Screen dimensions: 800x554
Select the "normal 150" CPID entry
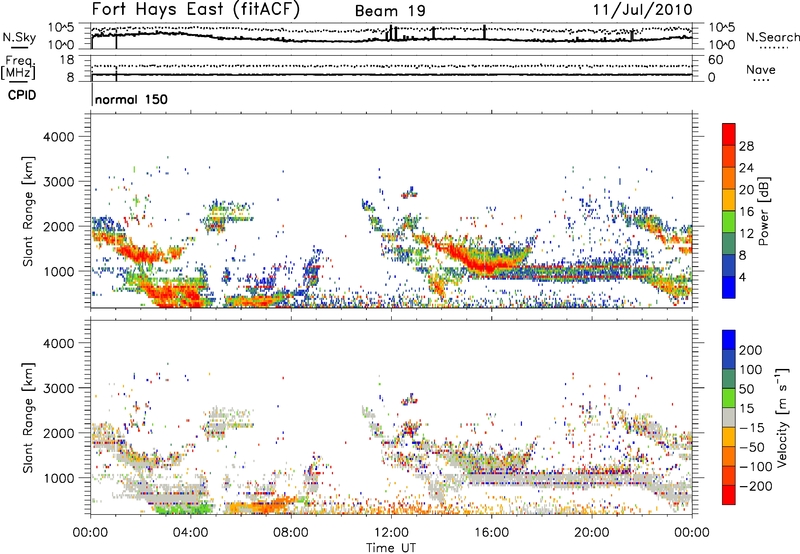pyautogui.click(x=131, y=99)
